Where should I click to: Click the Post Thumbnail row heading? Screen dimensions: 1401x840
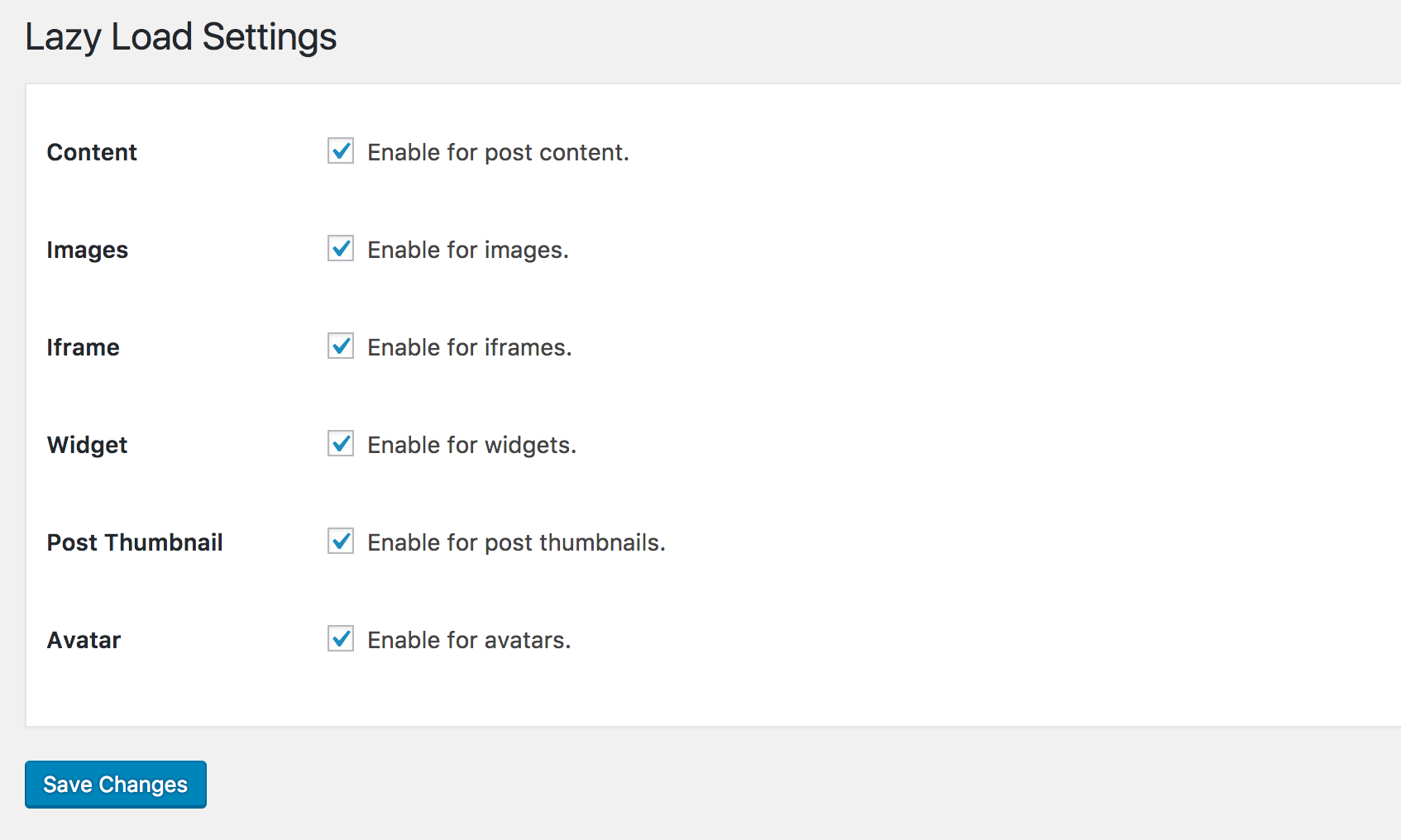click(x=135, y=542)
